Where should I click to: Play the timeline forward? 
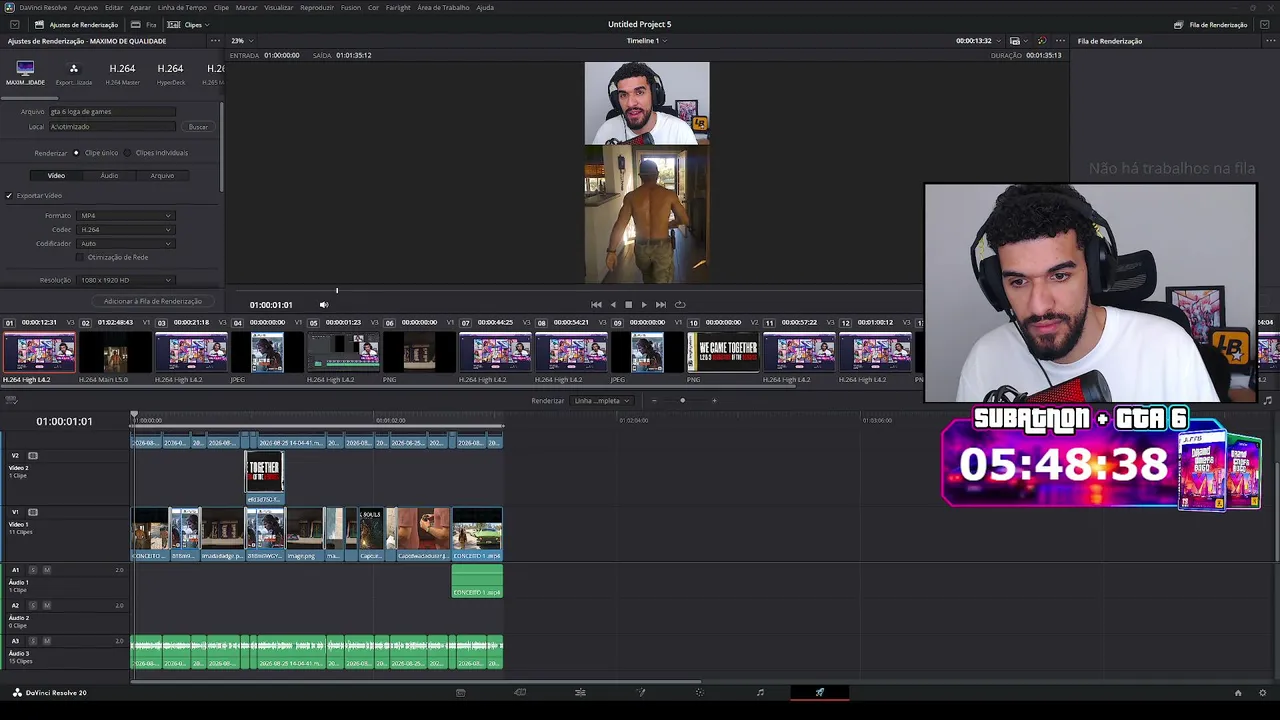tap(643, 305)
